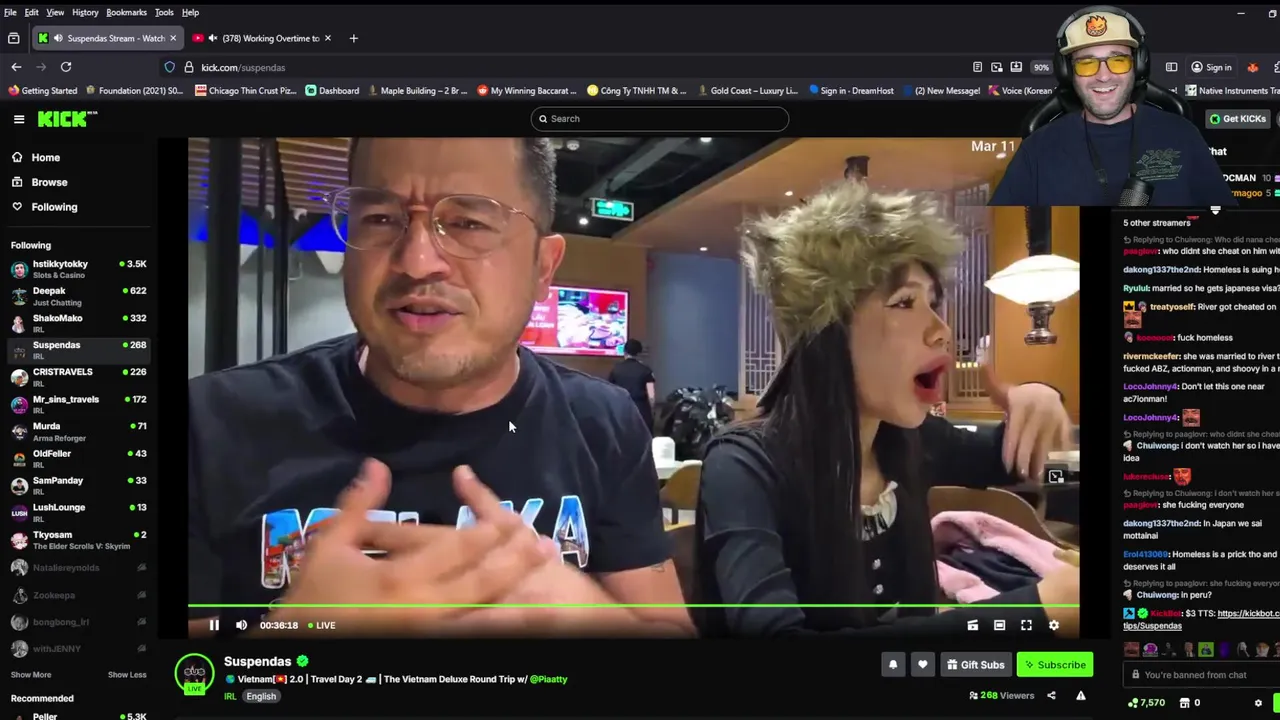
Task: Click the Gift Subs button
Action: tap(976, 664)
